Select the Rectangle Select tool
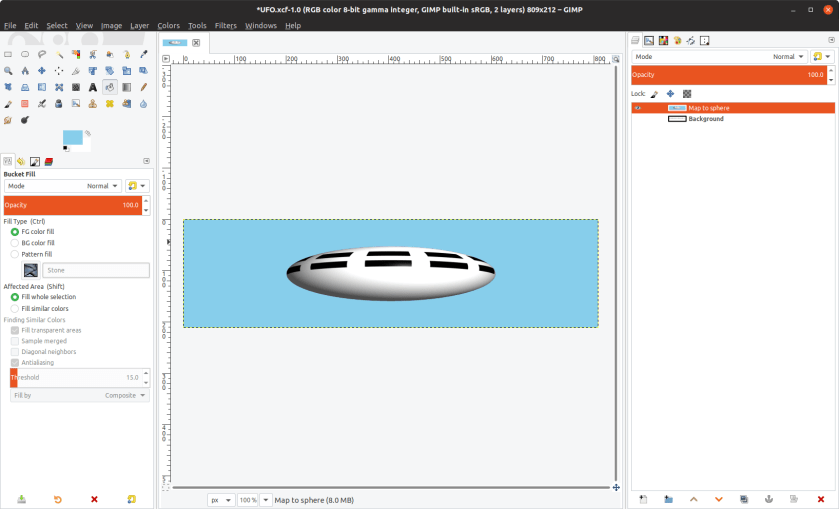Screen dimensions: 839x509 tap(8, 54)
